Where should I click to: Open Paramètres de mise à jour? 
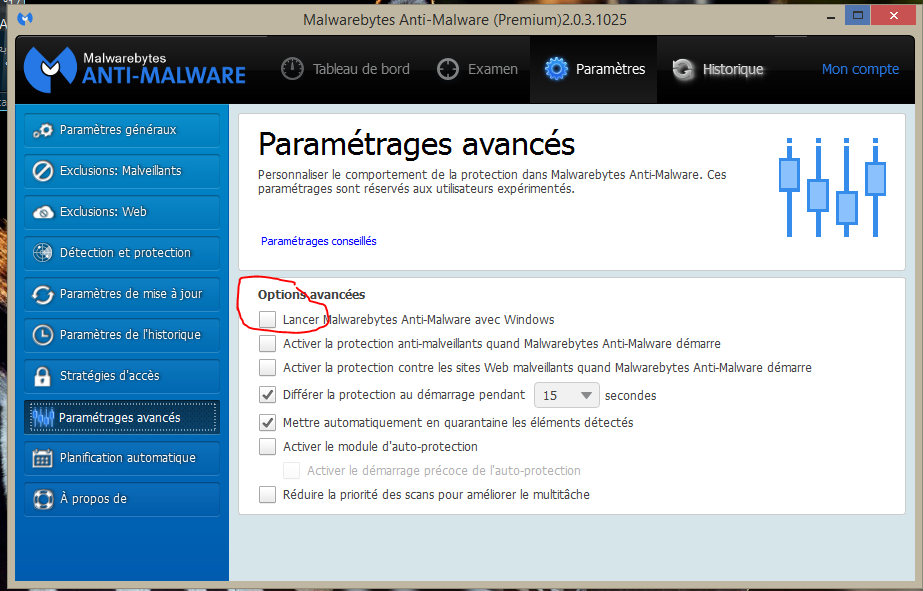[122, 294]
